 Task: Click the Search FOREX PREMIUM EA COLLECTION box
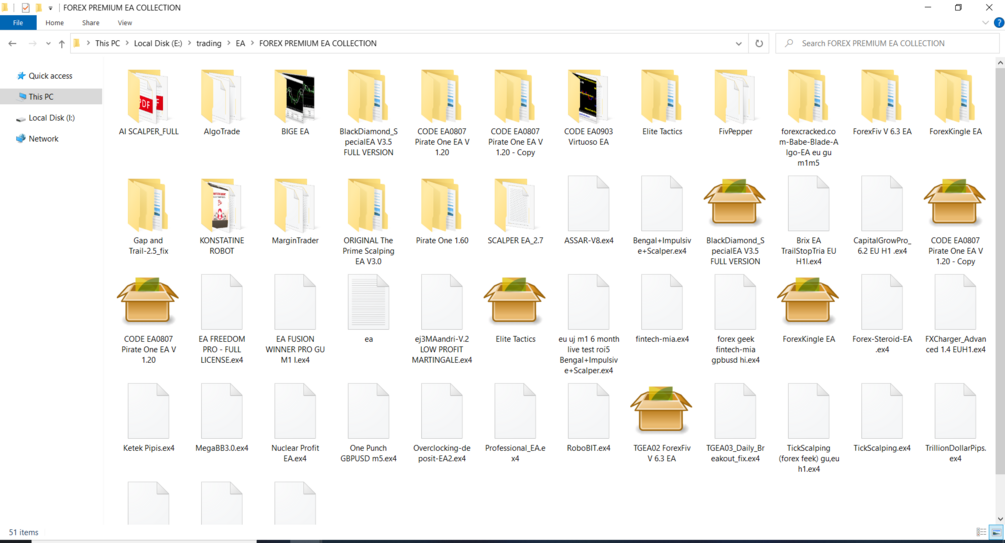pyautogui.click(x=887, y=44)
